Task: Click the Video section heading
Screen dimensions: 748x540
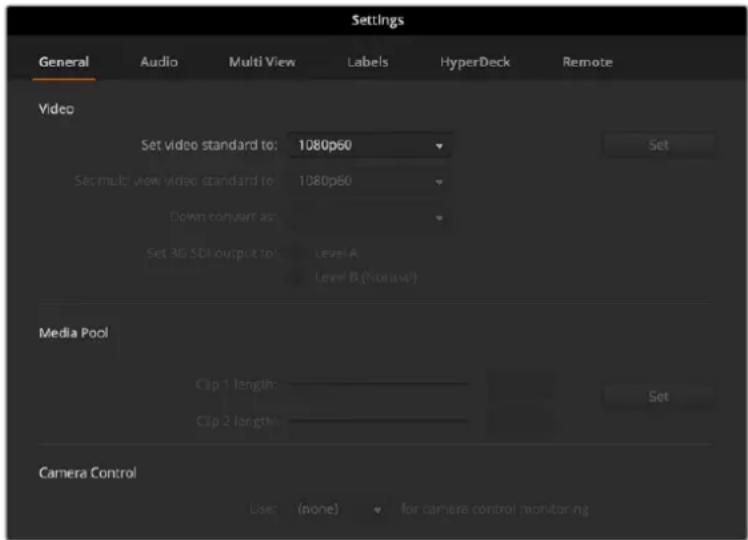Action: tap(56, 109)
